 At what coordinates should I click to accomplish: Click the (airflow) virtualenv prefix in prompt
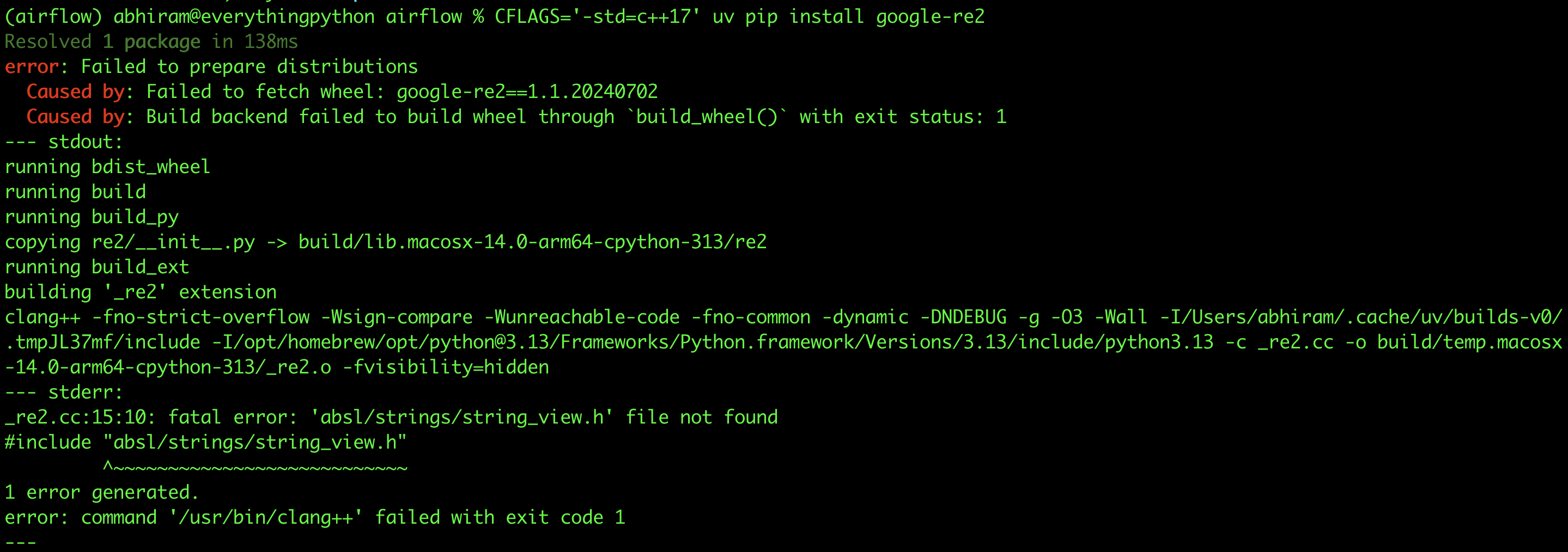(x=53, y=16)
